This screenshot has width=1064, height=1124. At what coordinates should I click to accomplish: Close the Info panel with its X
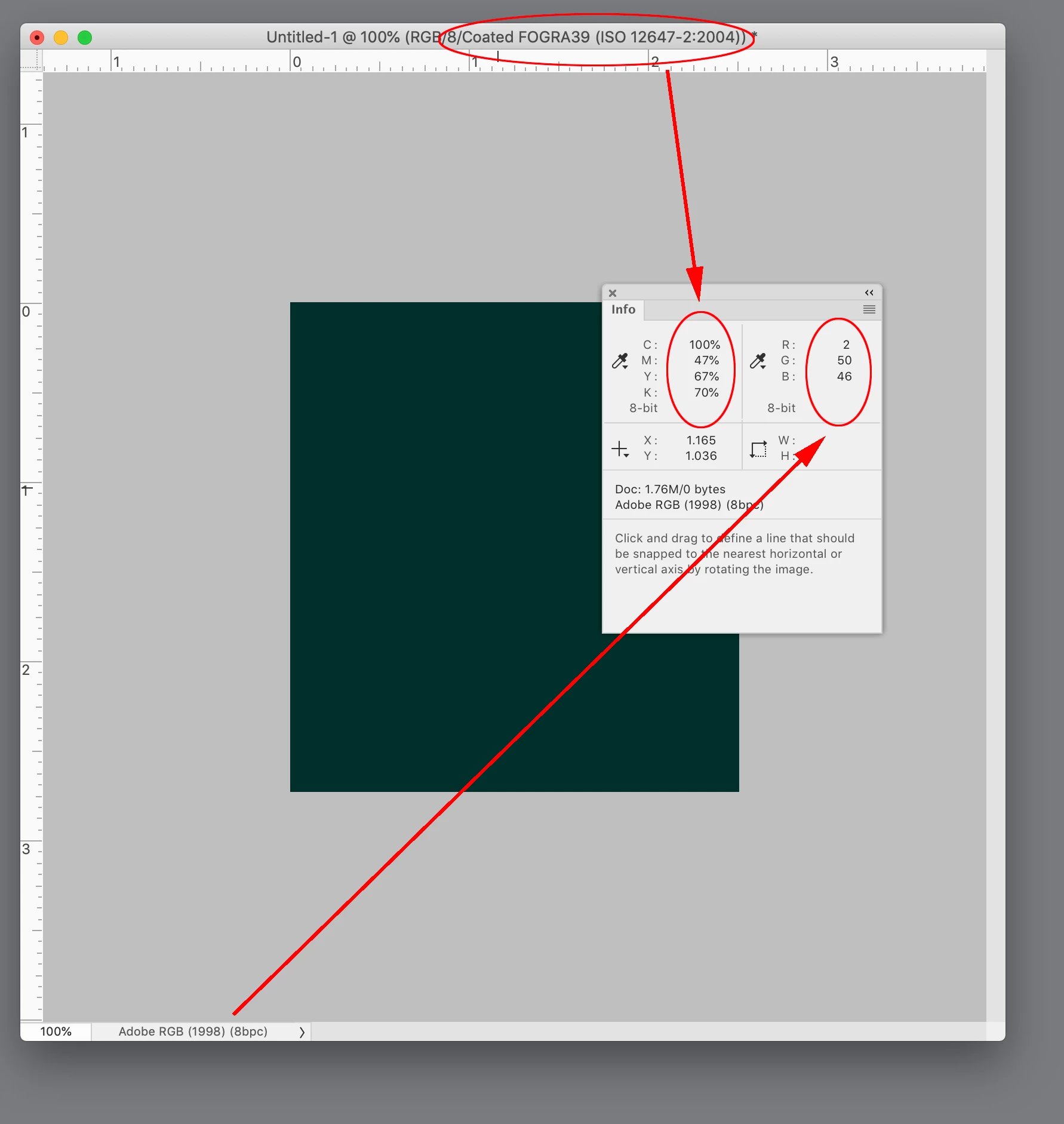613,293
